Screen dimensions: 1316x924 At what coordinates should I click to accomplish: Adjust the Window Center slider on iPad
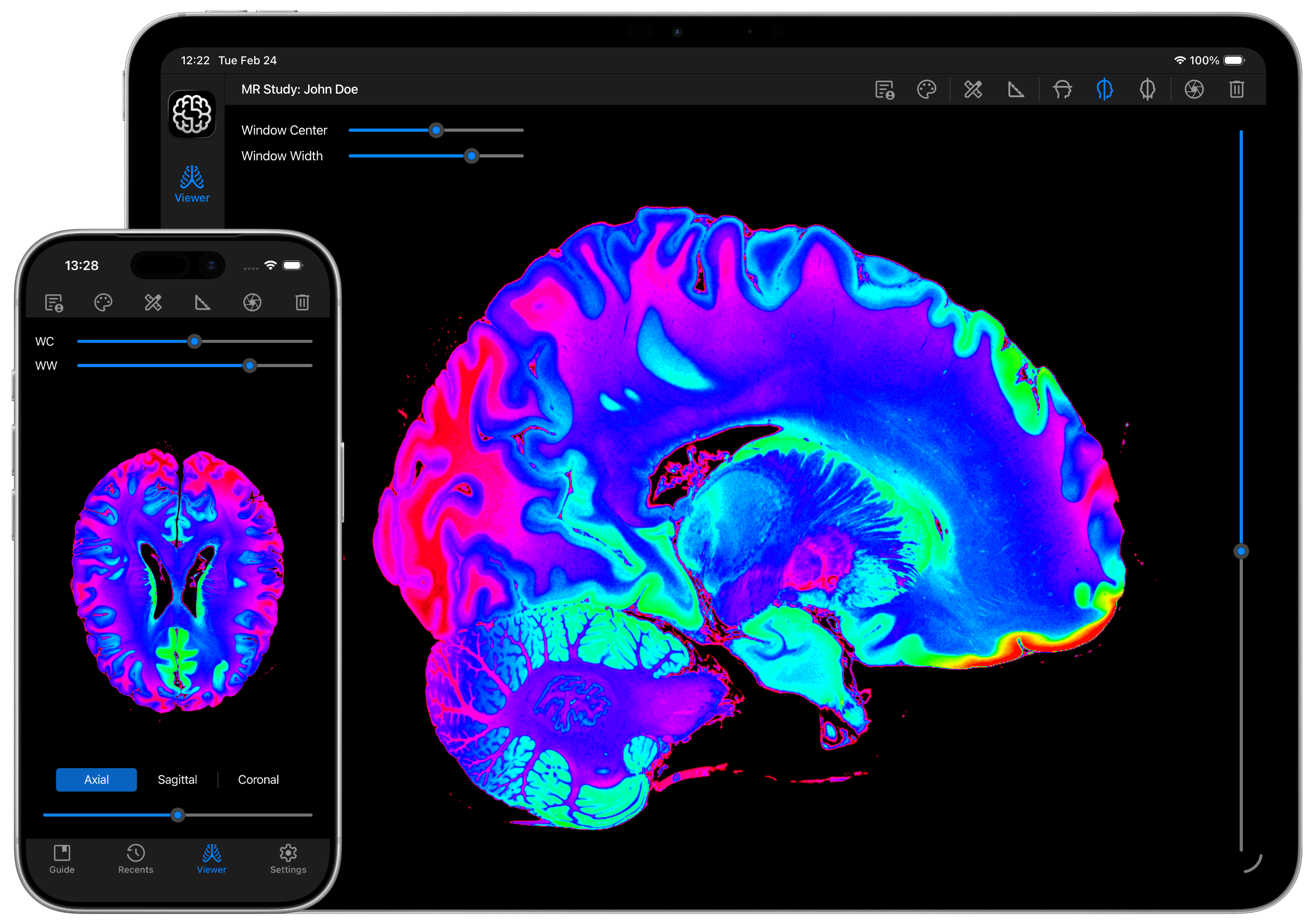436,131
